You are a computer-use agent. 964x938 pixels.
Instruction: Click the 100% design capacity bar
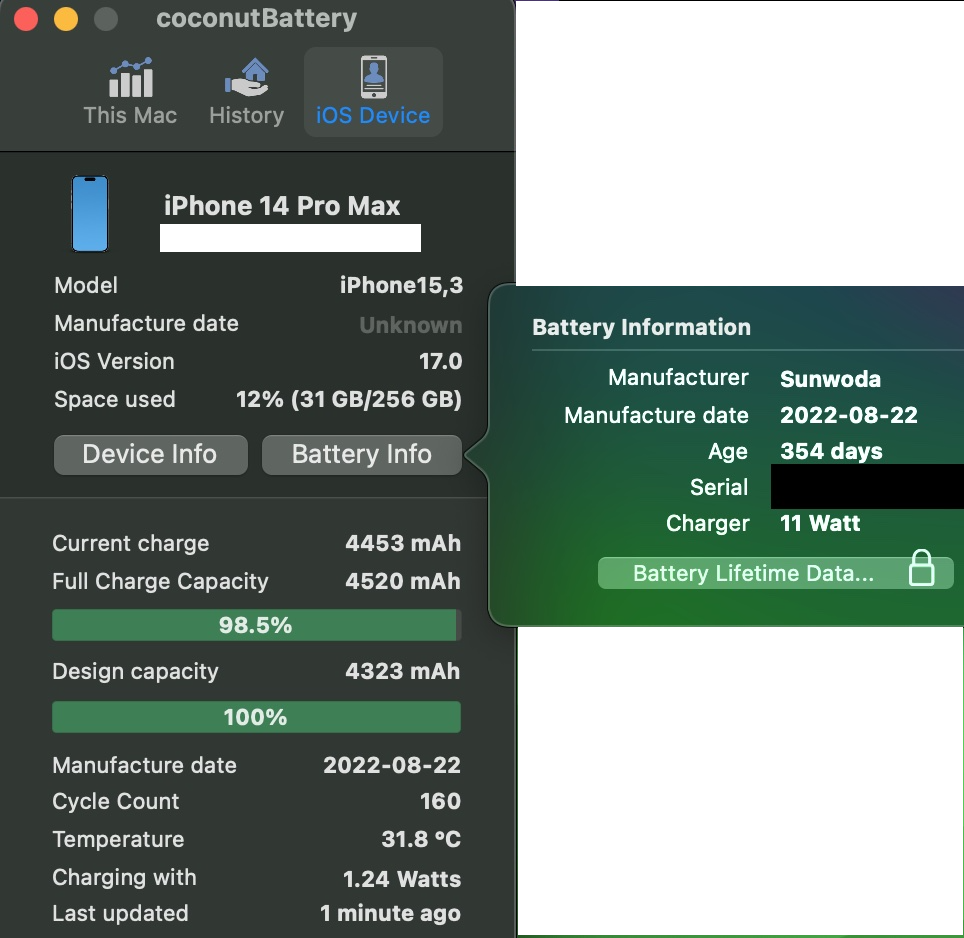(256, 717)
